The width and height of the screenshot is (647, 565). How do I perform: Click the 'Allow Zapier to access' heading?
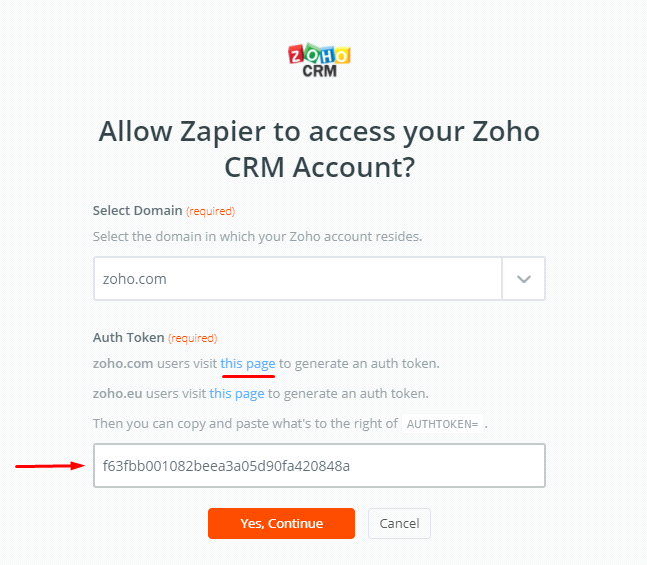point(319,132)
